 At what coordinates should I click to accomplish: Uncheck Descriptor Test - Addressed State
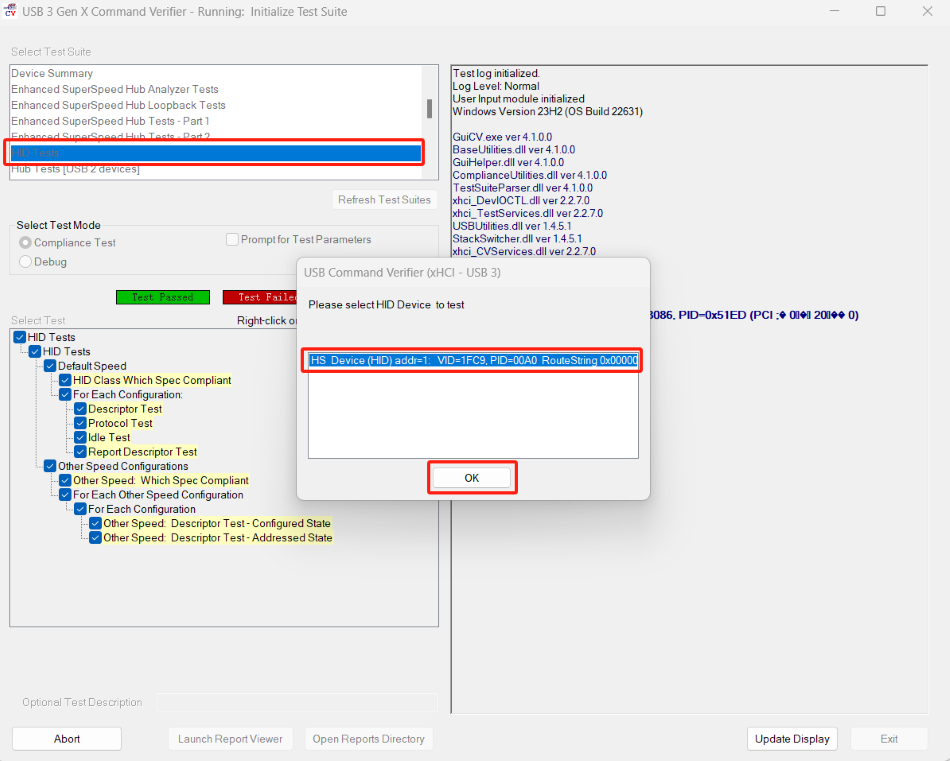point(96,537)
